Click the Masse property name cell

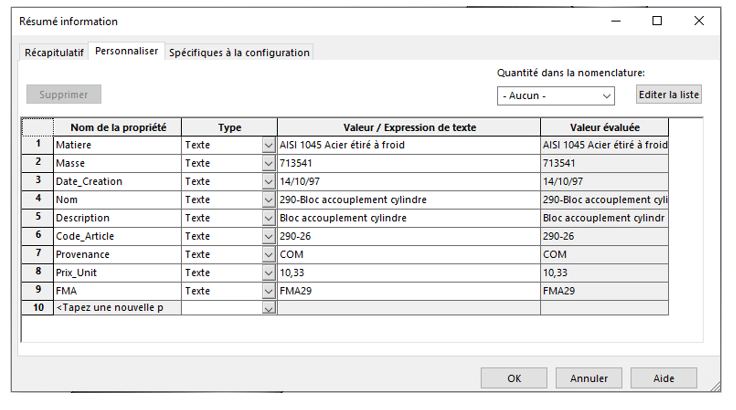(x=117, y=163)
